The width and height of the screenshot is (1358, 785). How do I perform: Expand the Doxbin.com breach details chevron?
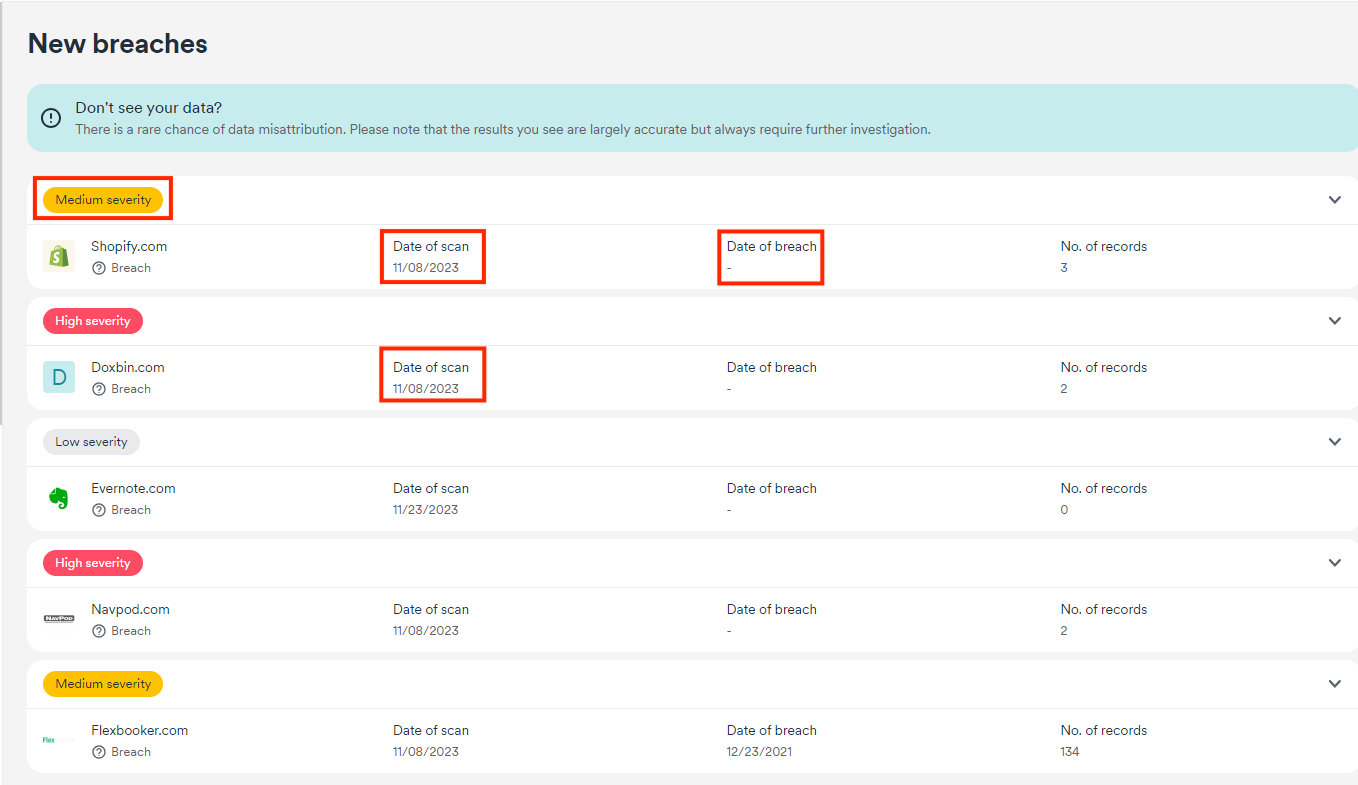pos(1334,321)
